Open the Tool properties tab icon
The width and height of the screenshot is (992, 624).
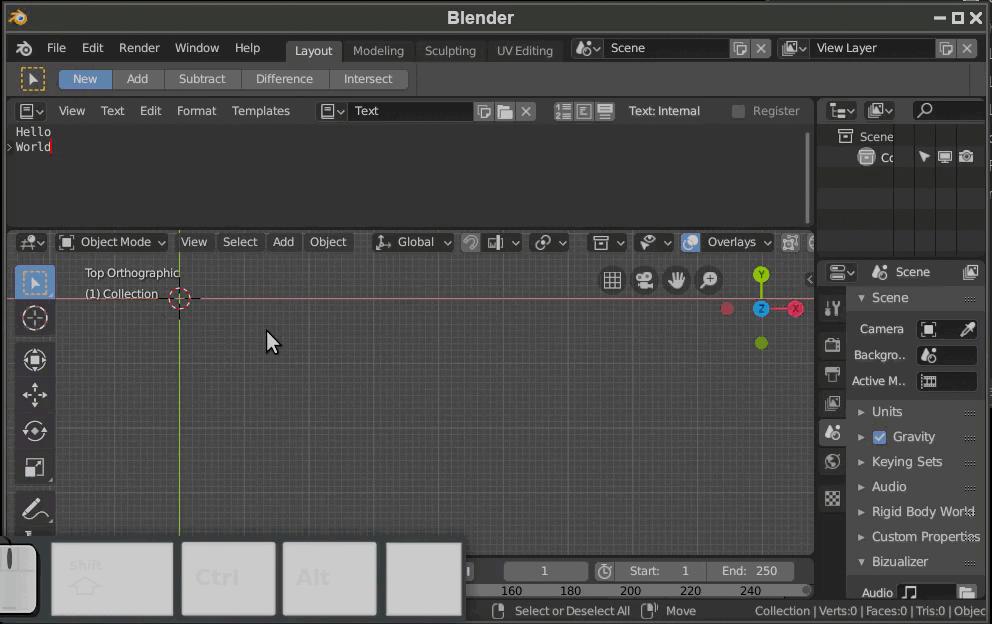(833, 308)
